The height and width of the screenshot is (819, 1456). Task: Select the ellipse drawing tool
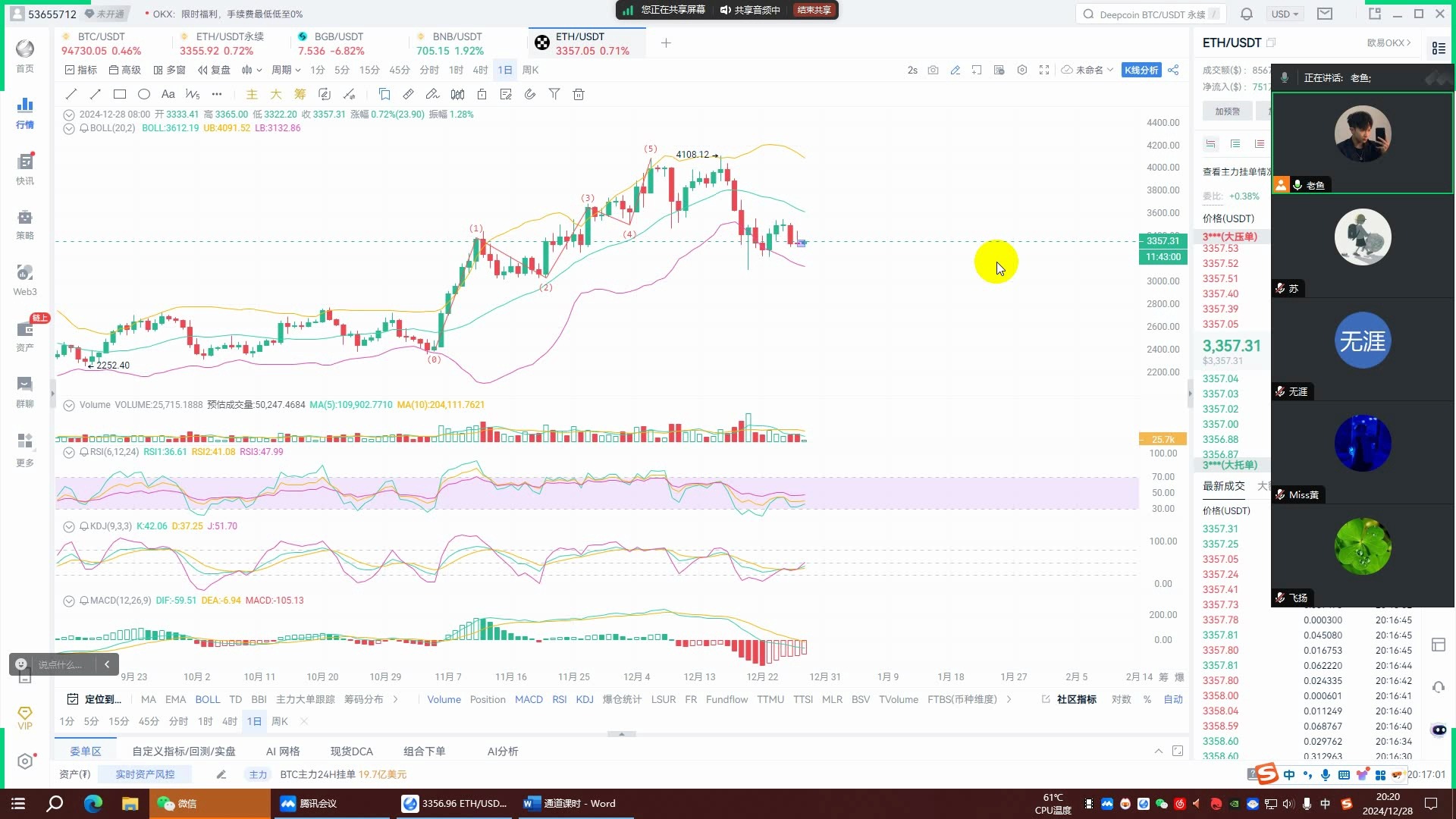coord(144,95)
